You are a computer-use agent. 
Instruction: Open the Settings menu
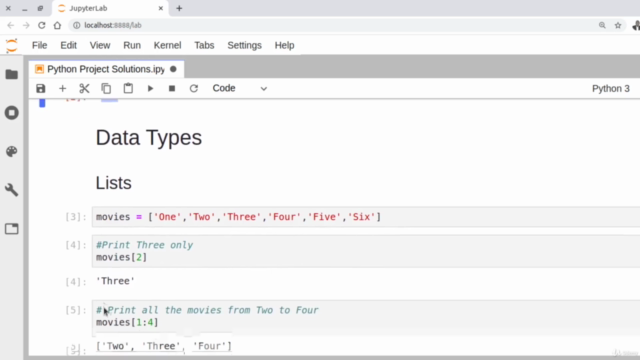244,45
